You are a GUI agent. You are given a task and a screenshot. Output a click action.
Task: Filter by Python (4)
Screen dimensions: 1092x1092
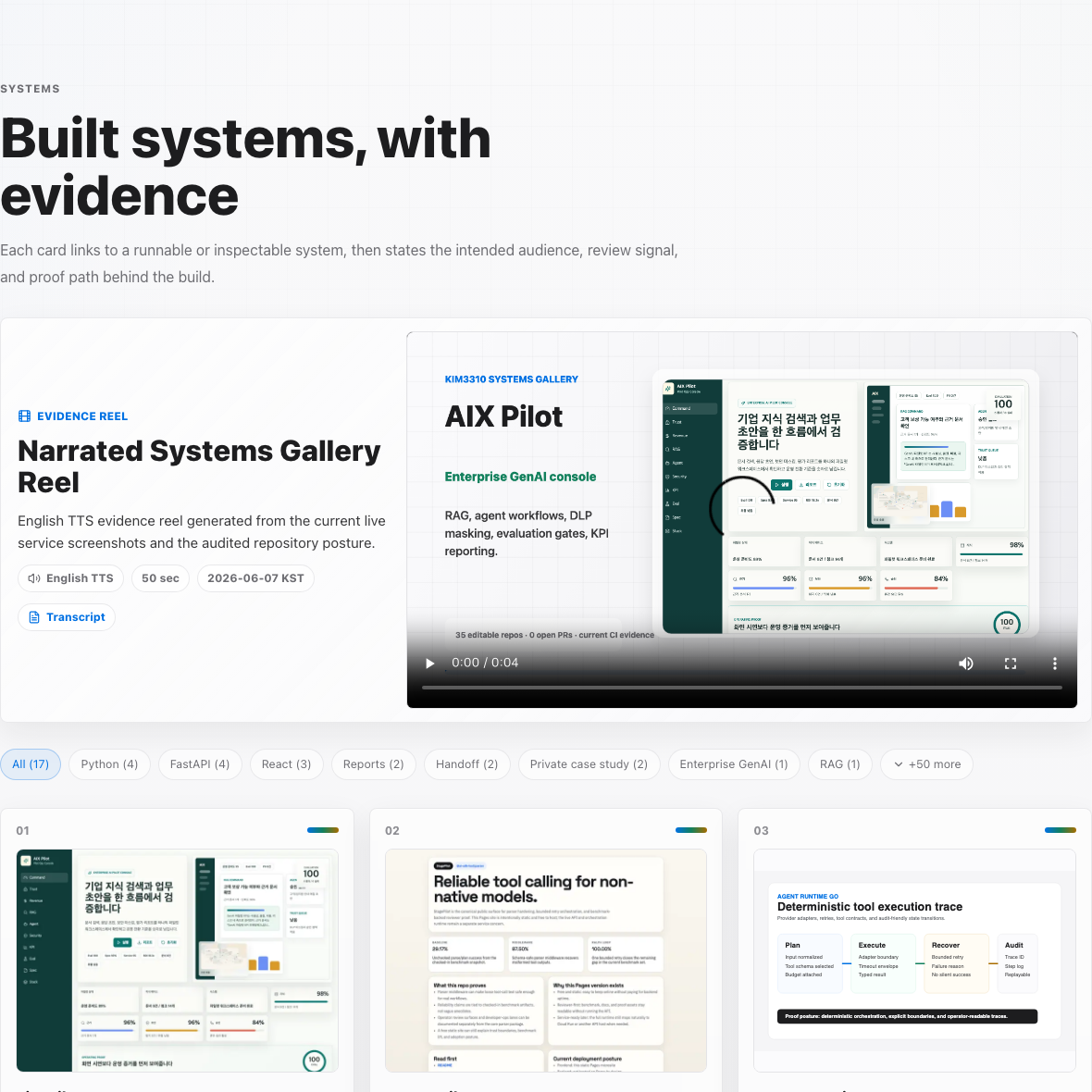pyautogui.click(x=109, y=764)
